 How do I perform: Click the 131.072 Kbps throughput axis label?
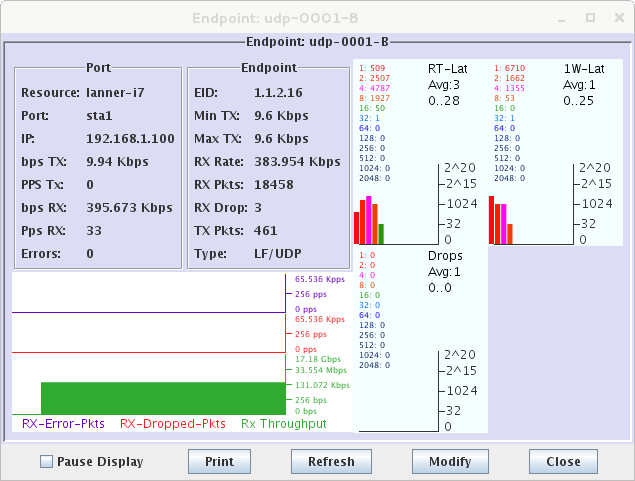click(322, 385)
